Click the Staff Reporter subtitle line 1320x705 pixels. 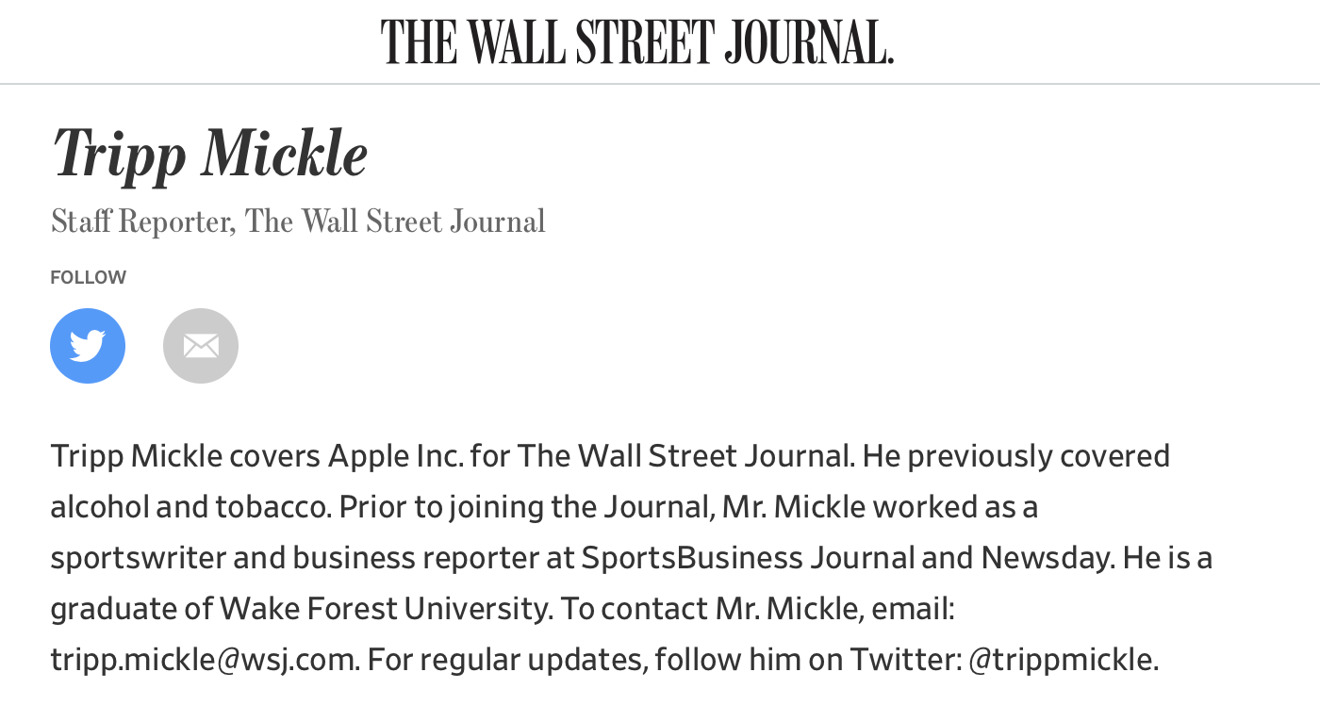tap(298, 221)
